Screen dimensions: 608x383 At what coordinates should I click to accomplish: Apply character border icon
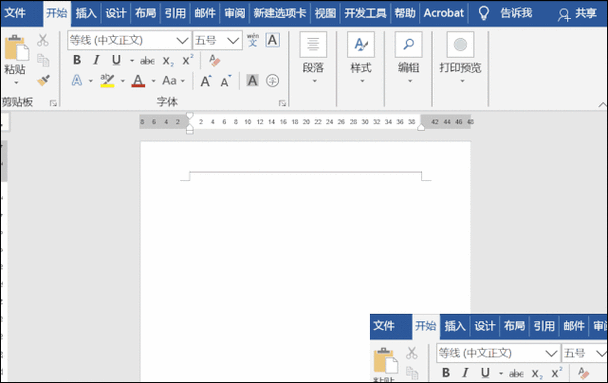tap(273, 40)
